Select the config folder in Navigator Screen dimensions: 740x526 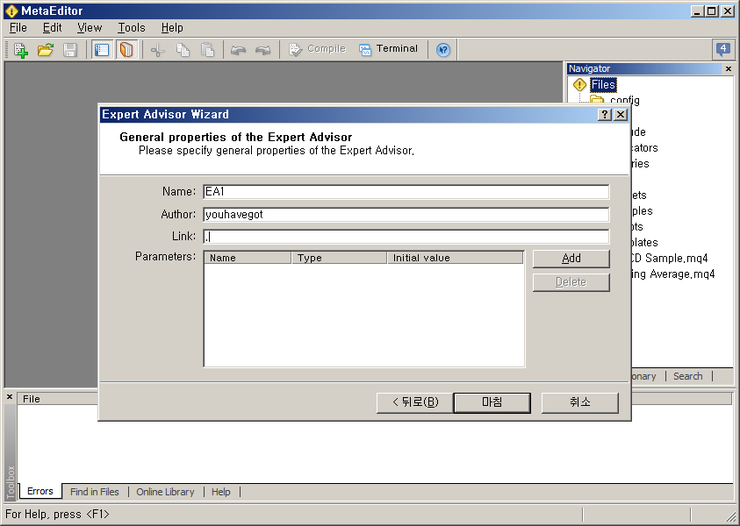(x=624, y=100)
